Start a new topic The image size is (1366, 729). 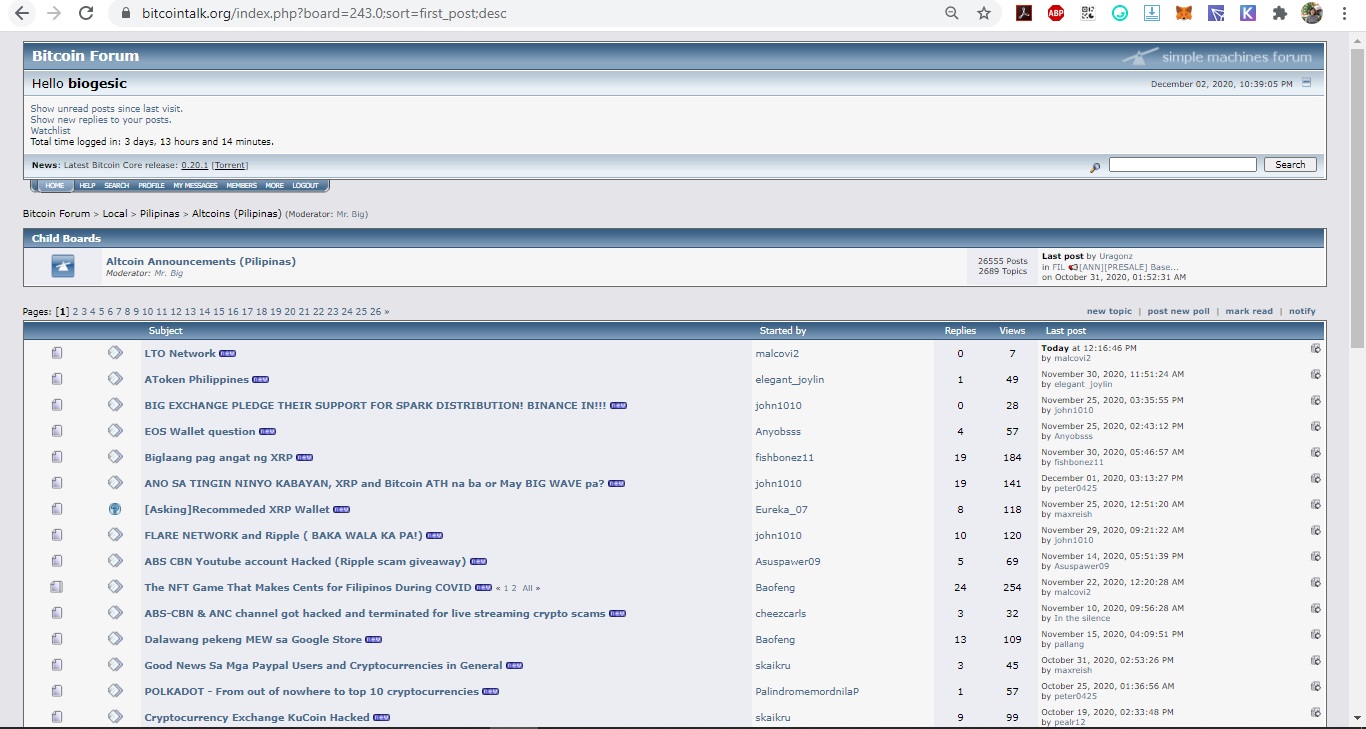(x=1110, y=311)
